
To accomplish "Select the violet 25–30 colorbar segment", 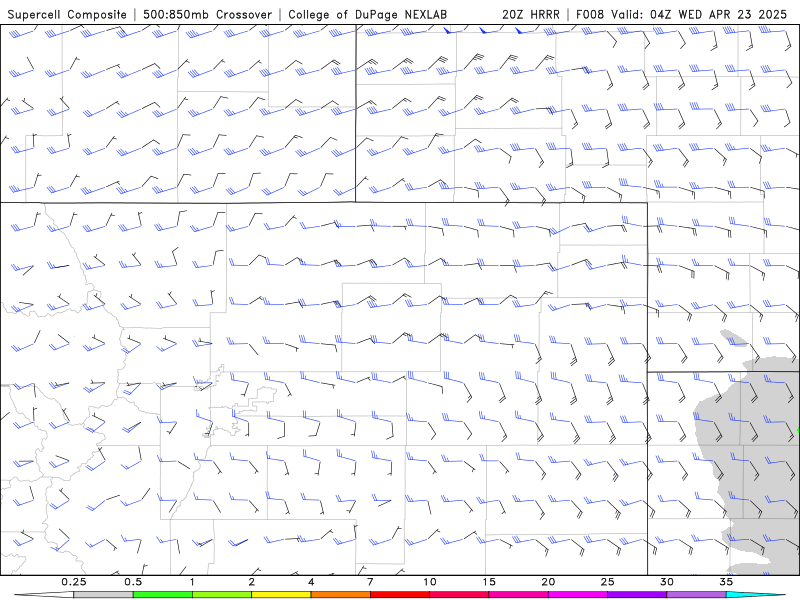I will 637,595.
